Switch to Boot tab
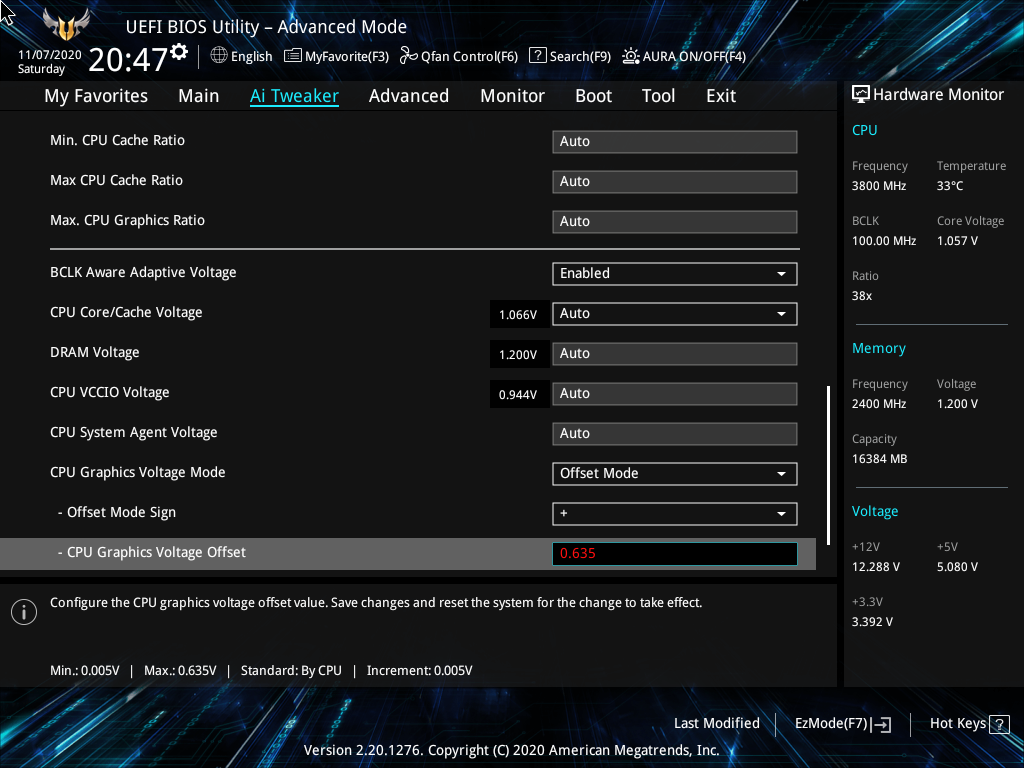The height and width of the screenshot is (768, 1024). tap(593, 96)
